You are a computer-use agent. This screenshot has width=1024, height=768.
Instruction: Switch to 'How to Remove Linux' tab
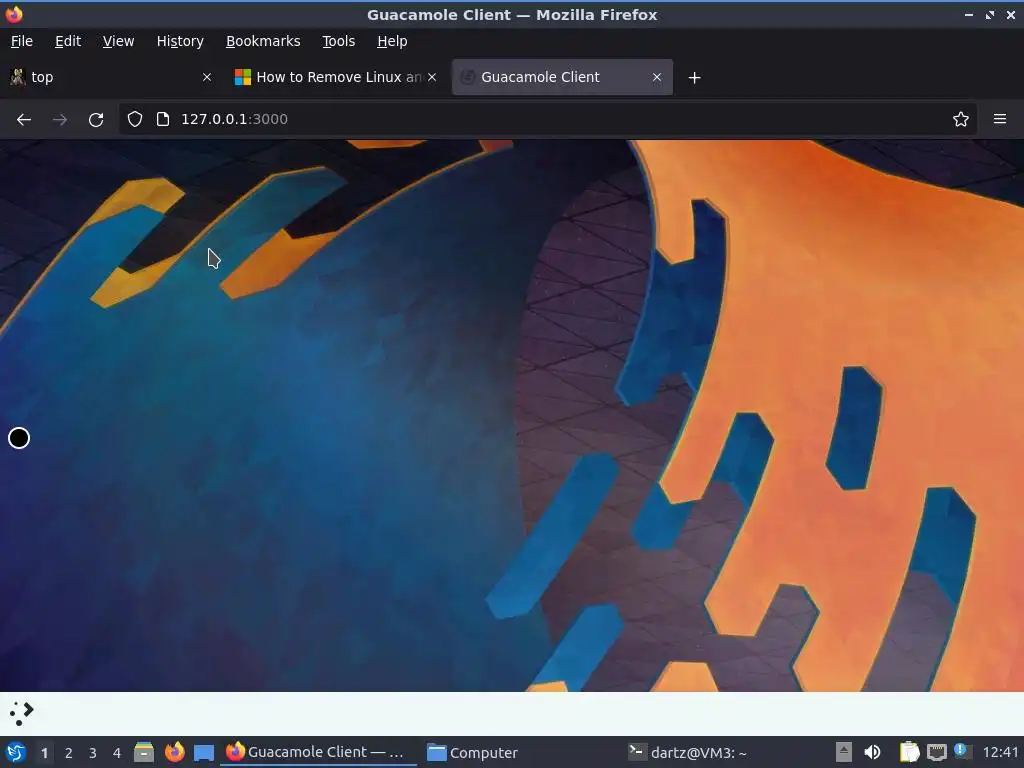334,77
